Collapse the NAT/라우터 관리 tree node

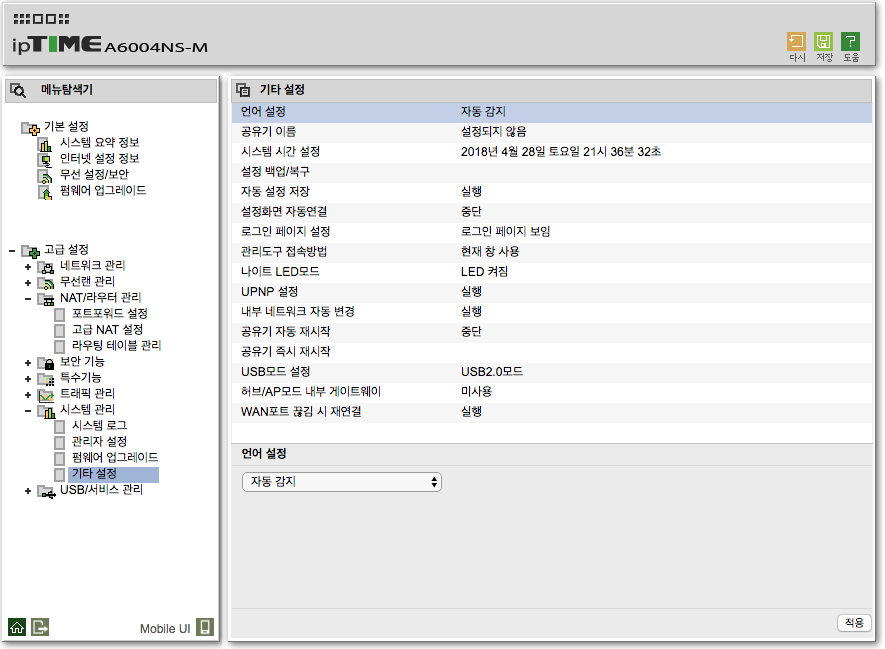click(28, 299)
